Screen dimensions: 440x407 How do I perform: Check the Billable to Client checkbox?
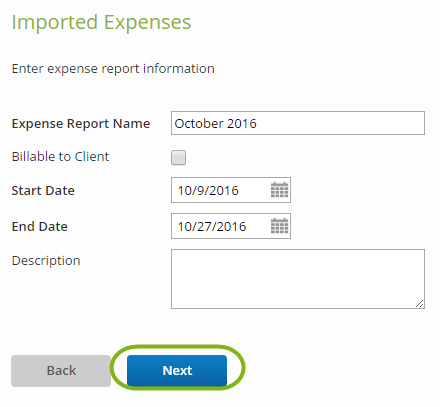click(178, 157)
